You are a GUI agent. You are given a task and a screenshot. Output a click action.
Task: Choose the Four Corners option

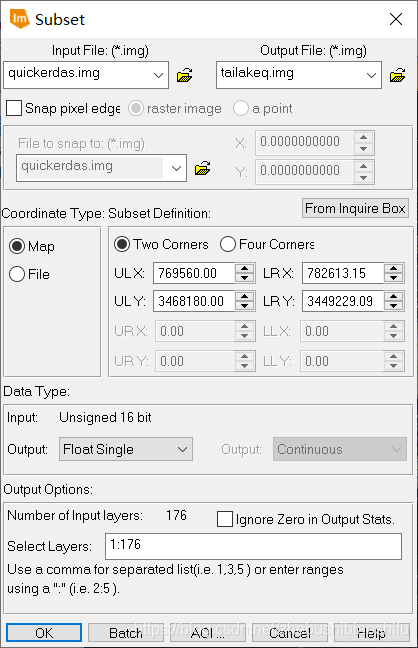(228, 244)
